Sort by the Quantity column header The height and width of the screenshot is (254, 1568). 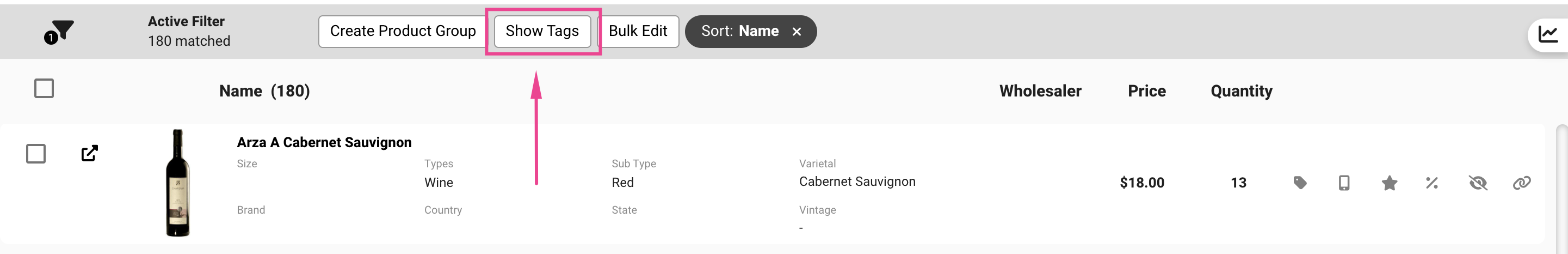point(1241,92)
